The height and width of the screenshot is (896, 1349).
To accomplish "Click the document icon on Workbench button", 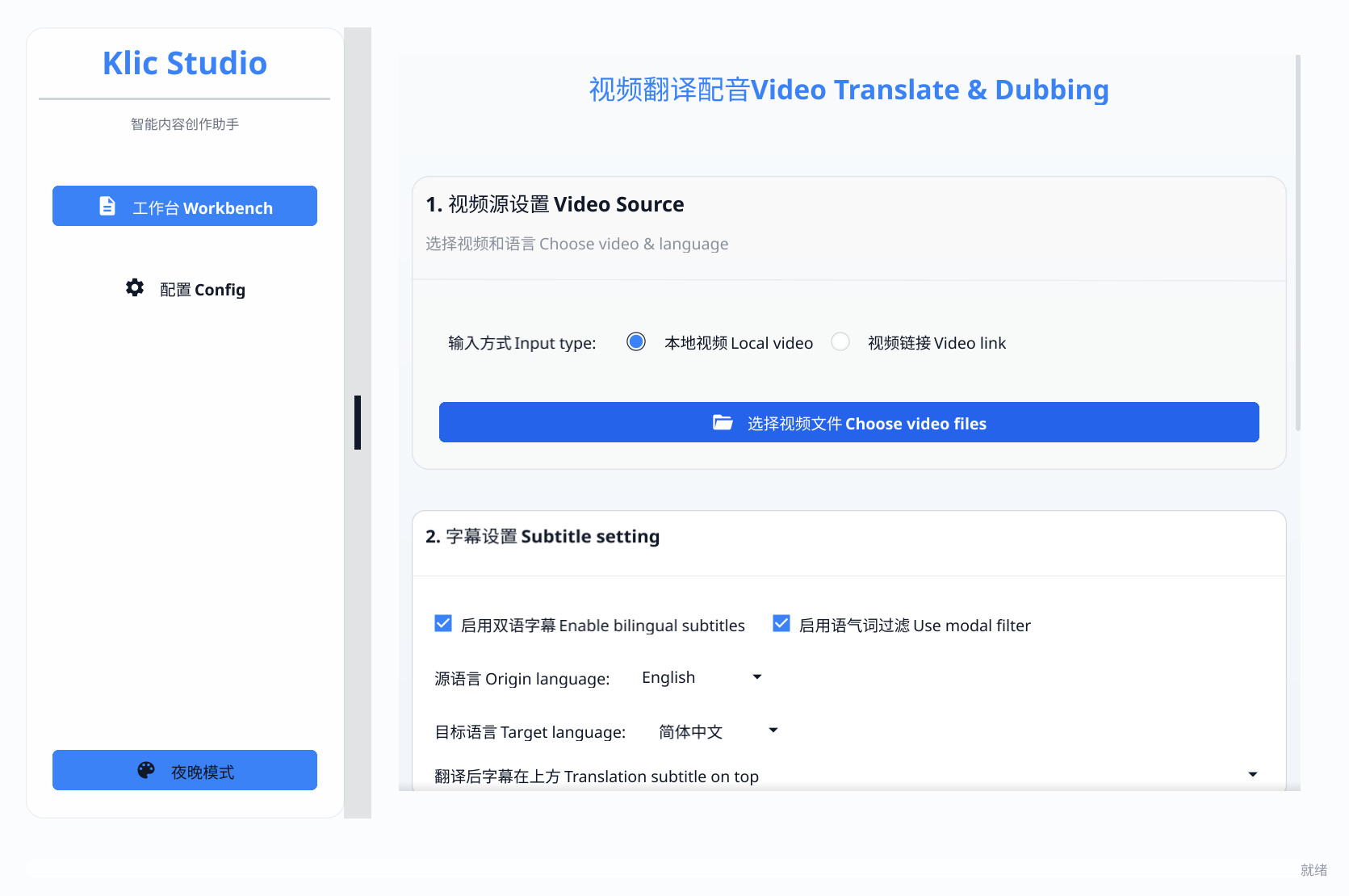I will [x=107, y=206].
